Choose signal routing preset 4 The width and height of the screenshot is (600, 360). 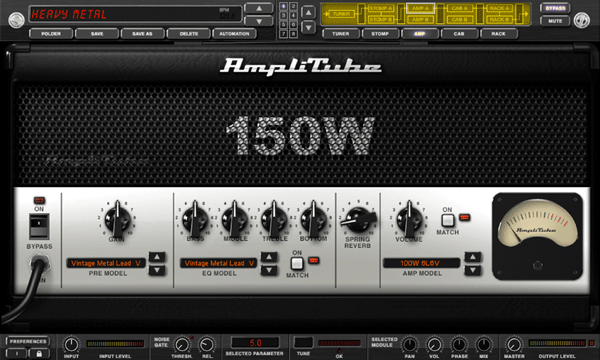pyautogui.click(x=293, y=15)
